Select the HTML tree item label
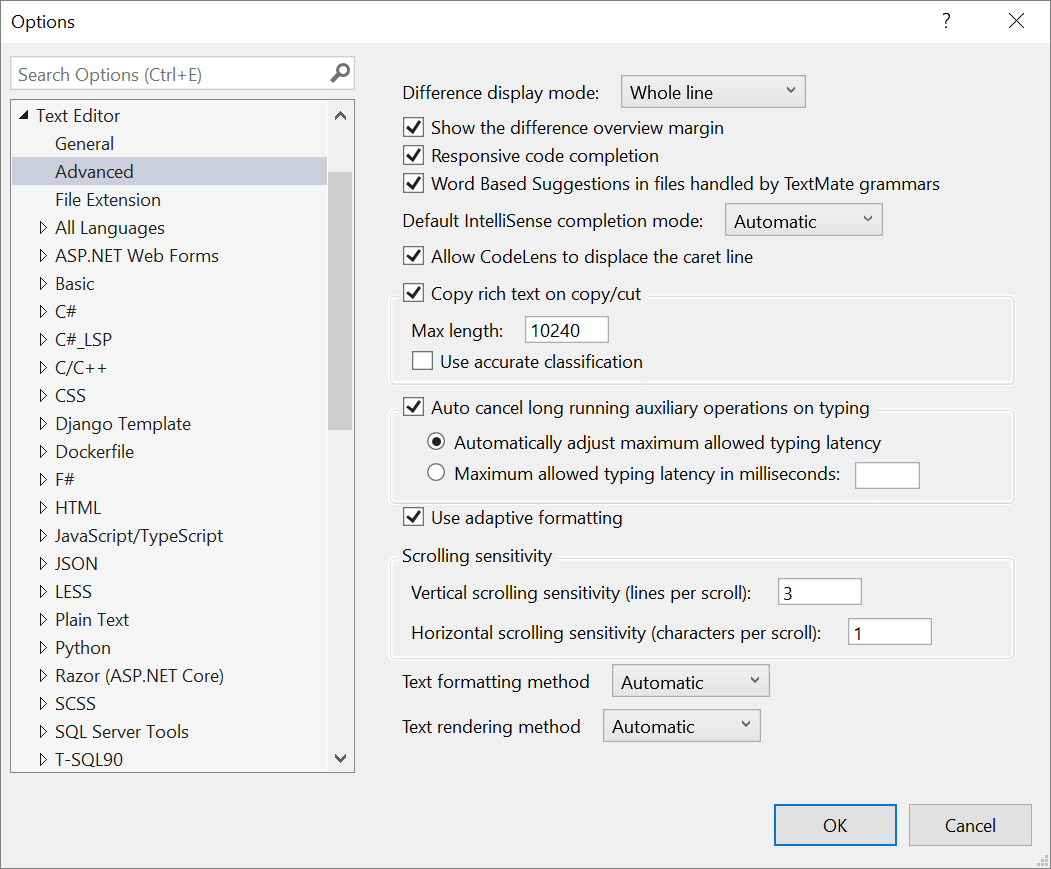 (78, 508)
